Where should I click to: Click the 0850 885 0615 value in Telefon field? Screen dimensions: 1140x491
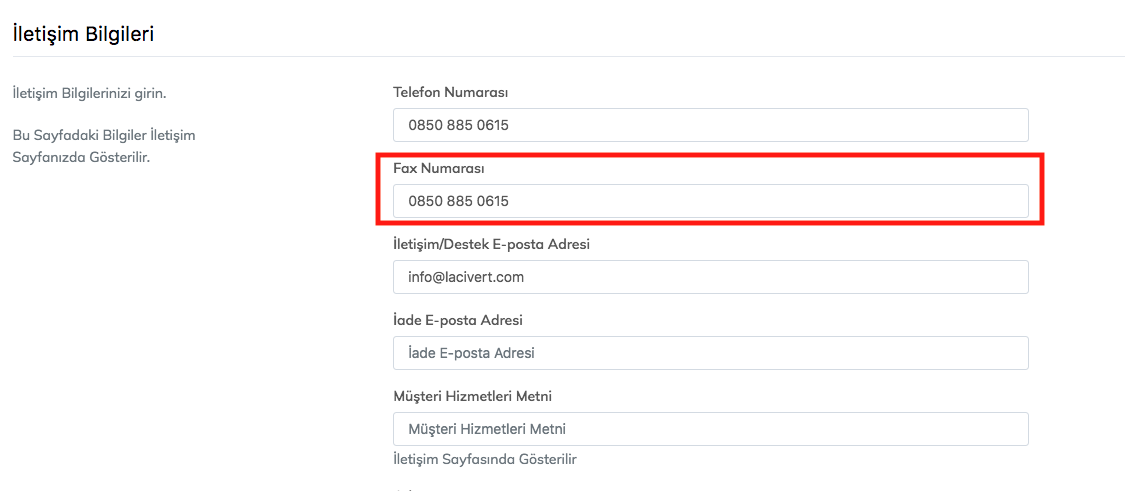[x=458, y=125]
